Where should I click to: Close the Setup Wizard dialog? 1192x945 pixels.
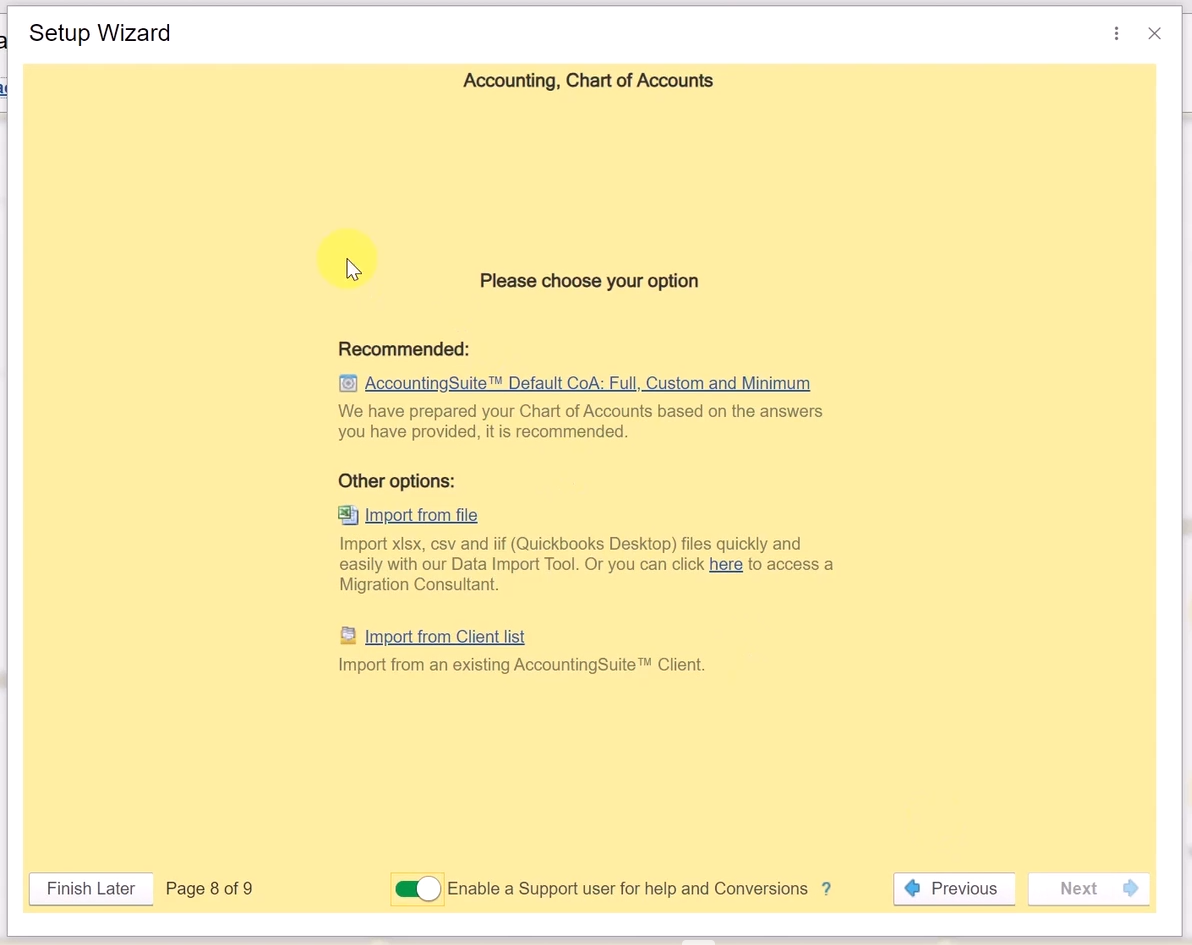coord(1154,33)
